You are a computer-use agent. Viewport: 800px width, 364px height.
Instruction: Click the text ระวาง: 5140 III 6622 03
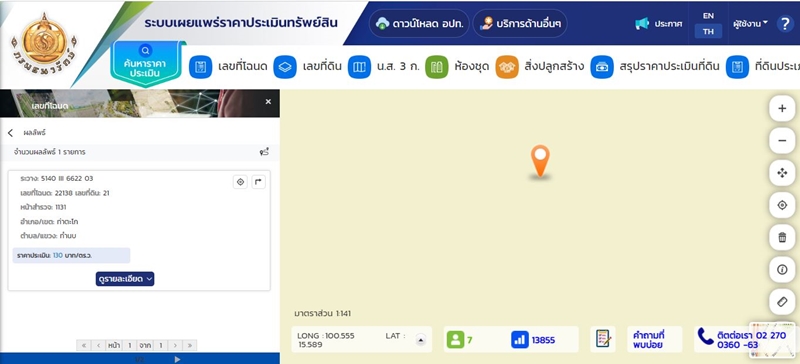click(x=57, y=179)
